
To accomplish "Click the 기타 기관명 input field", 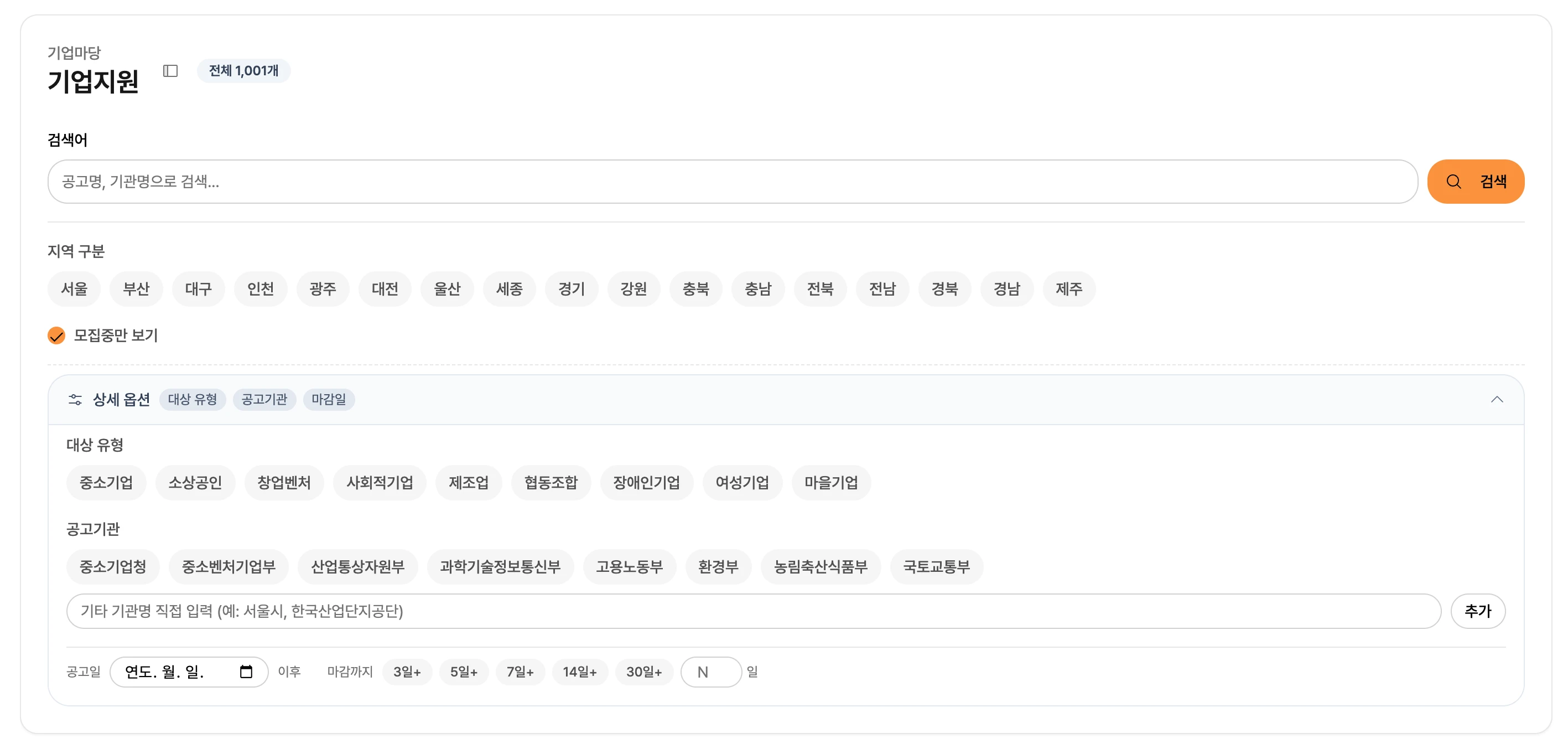I will click(x=753, y=611).
